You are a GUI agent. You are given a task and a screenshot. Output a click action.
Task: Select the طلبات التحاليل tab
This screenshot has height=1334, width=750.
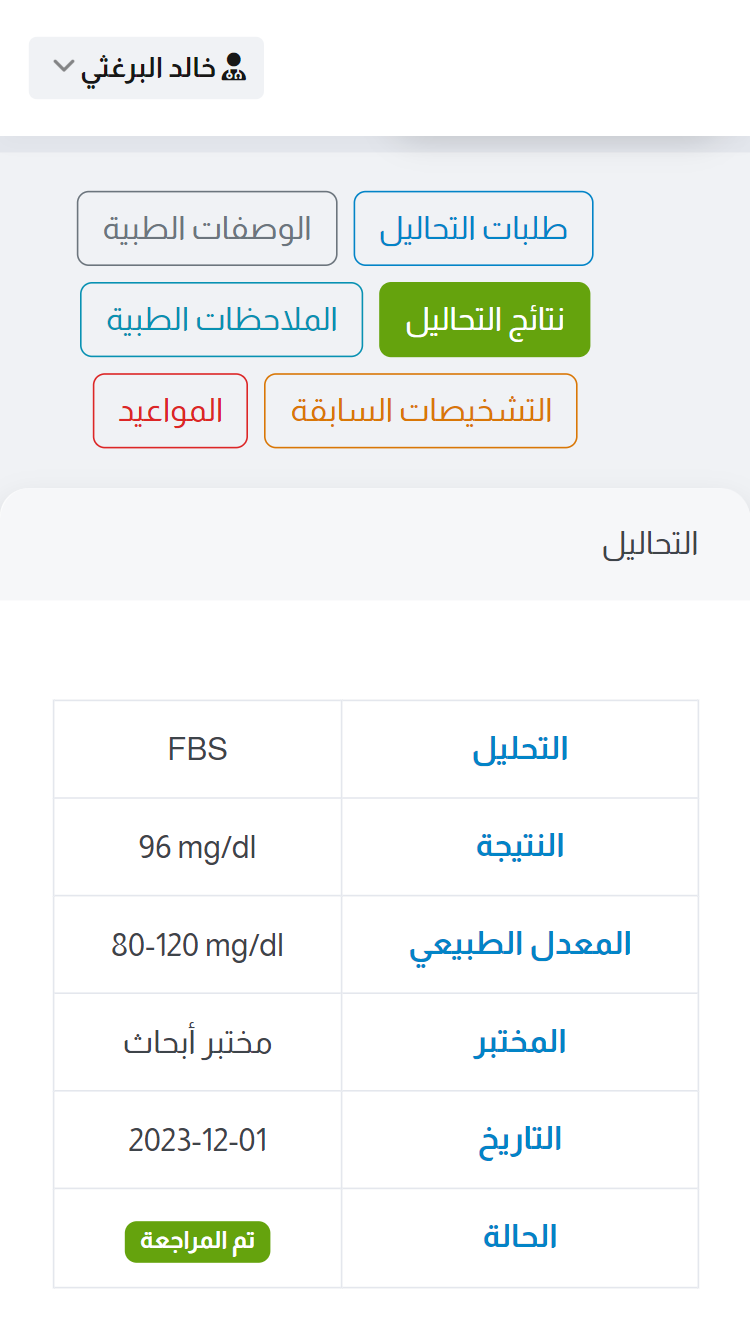coord(473,228)
